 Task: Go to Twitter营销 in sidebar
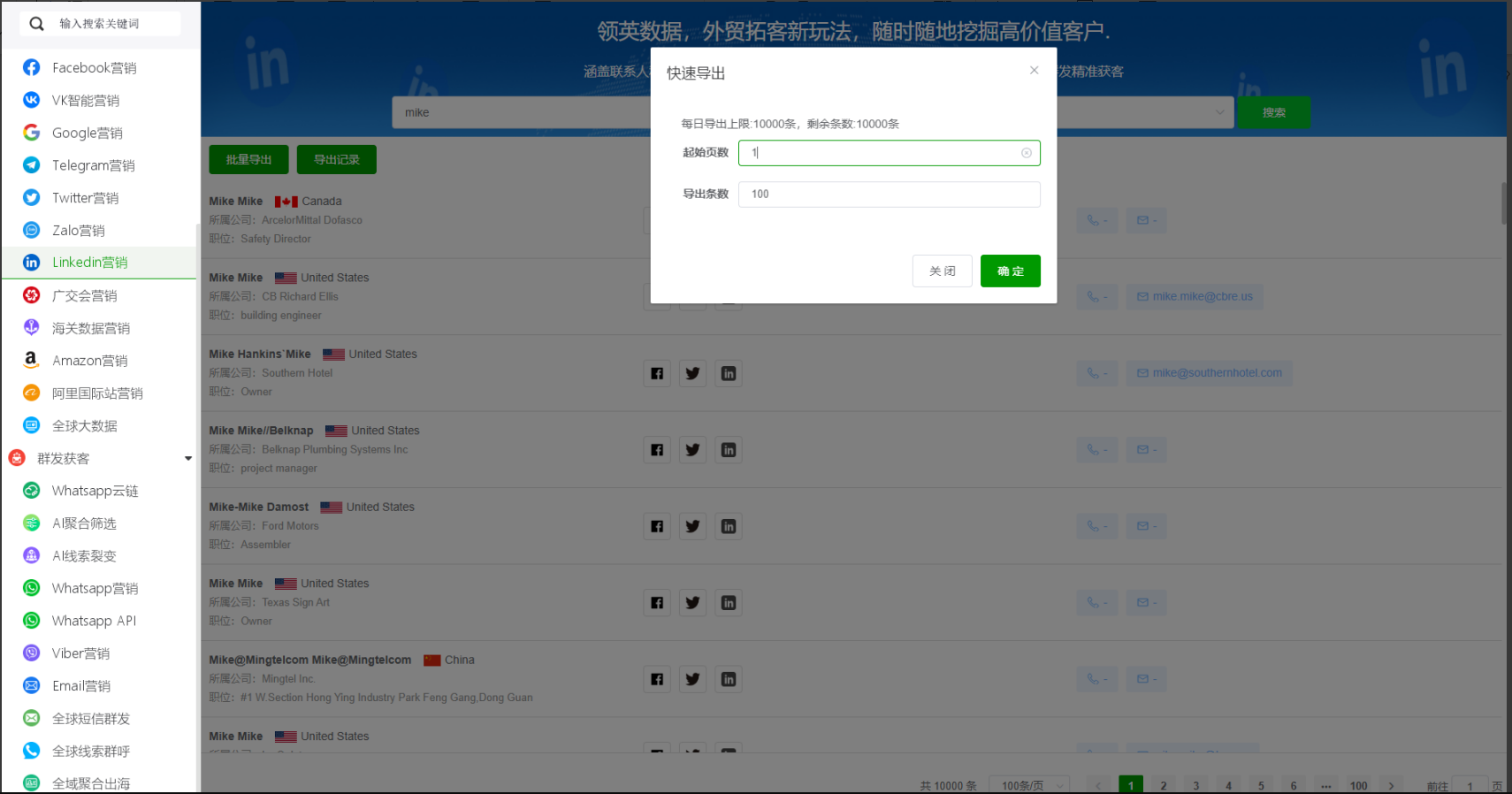[85, 198]
